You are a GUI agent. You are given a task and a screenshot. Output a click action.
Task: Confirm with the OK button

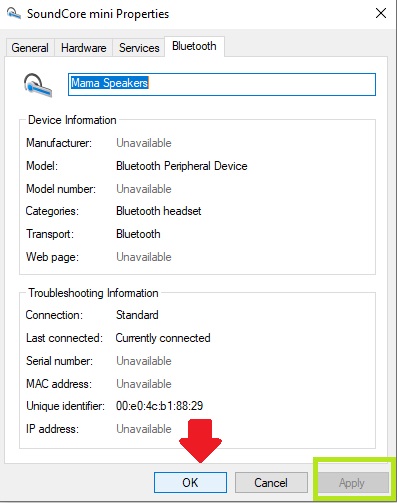pyautogui.click(x=190, y=482)
